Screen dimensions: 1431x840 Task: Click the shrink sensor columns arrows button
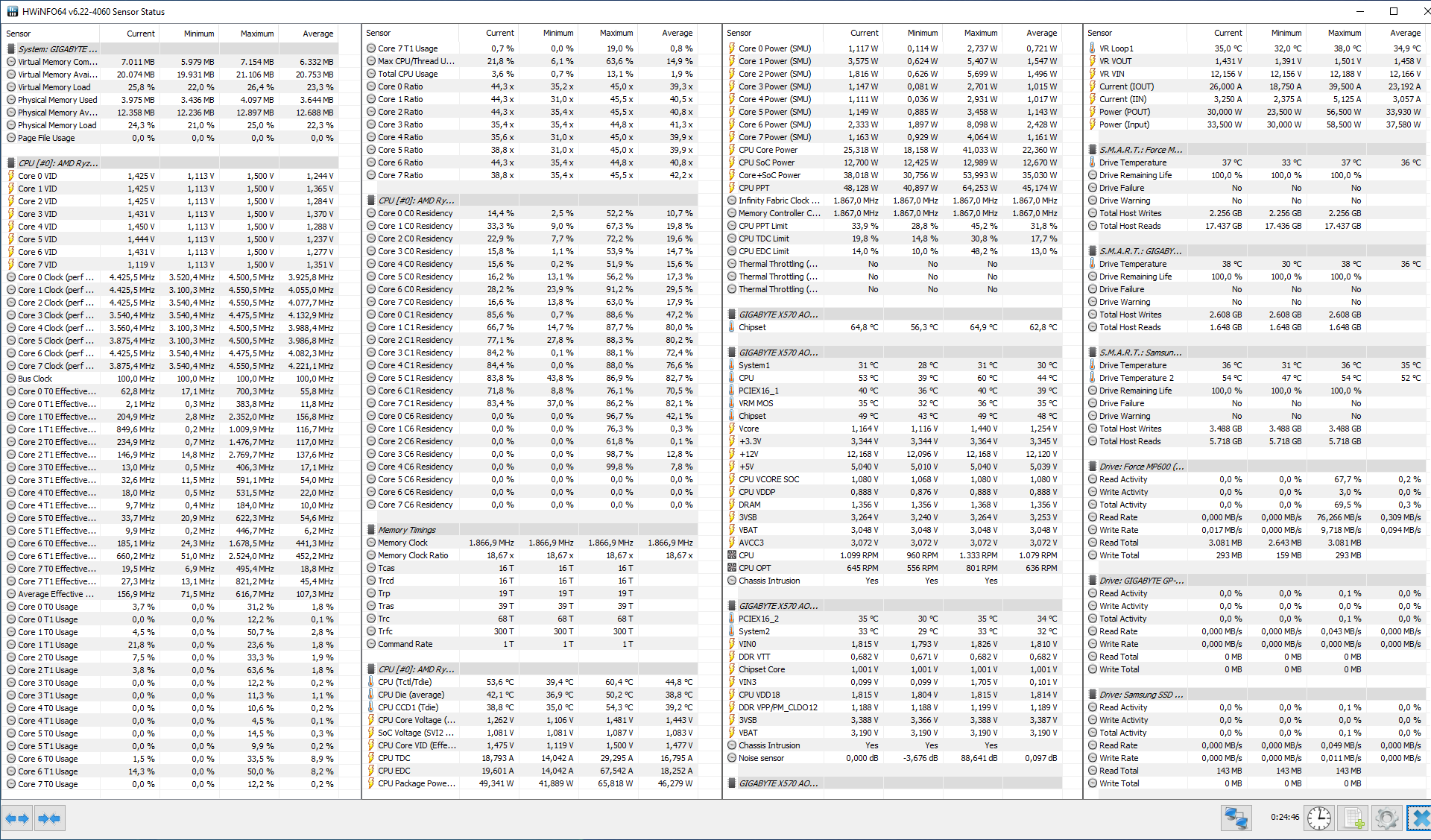49,818
